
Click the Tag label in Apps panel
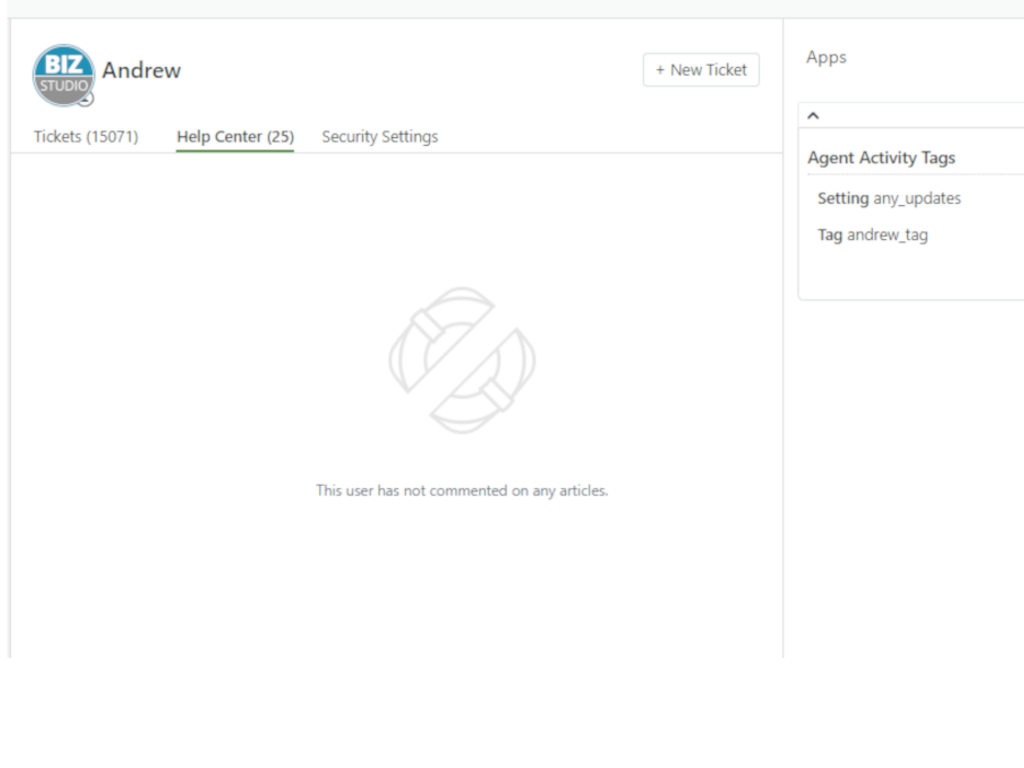[x=829, y=236]
